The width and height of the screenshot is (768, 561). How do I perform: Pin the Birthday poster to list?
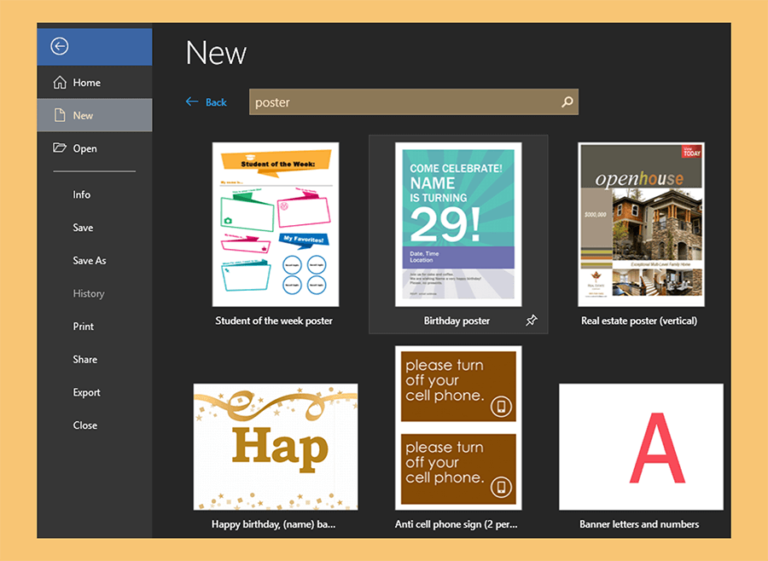tap(531, 320)
